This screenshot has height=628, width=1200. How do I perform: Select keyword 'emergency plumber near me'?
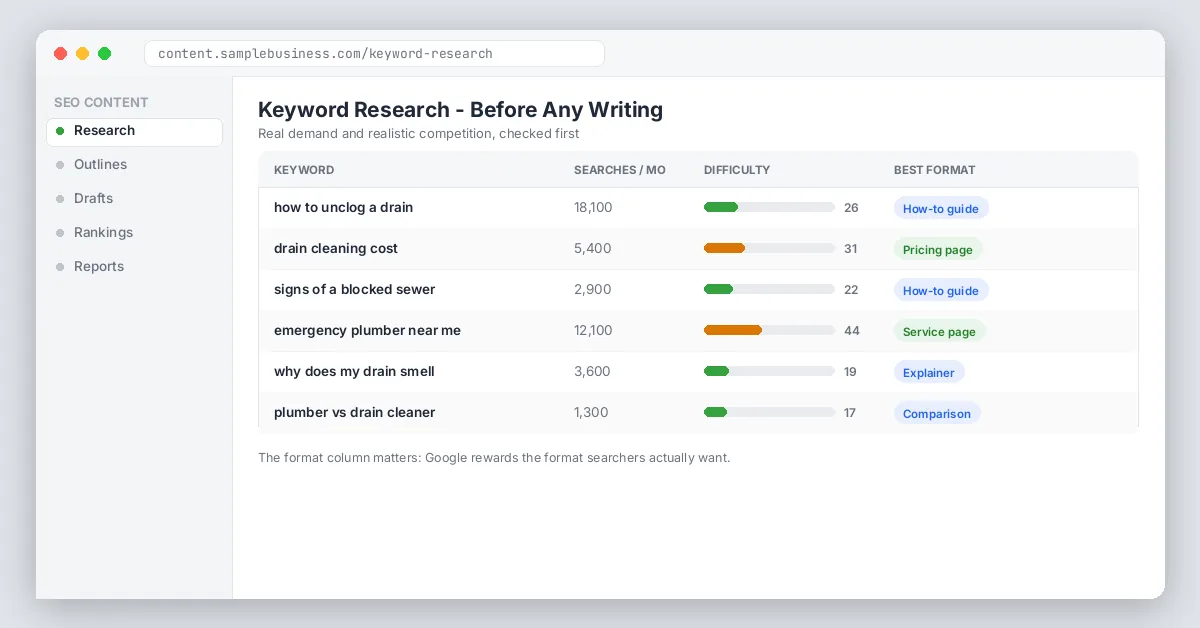(x=367, y=331)
